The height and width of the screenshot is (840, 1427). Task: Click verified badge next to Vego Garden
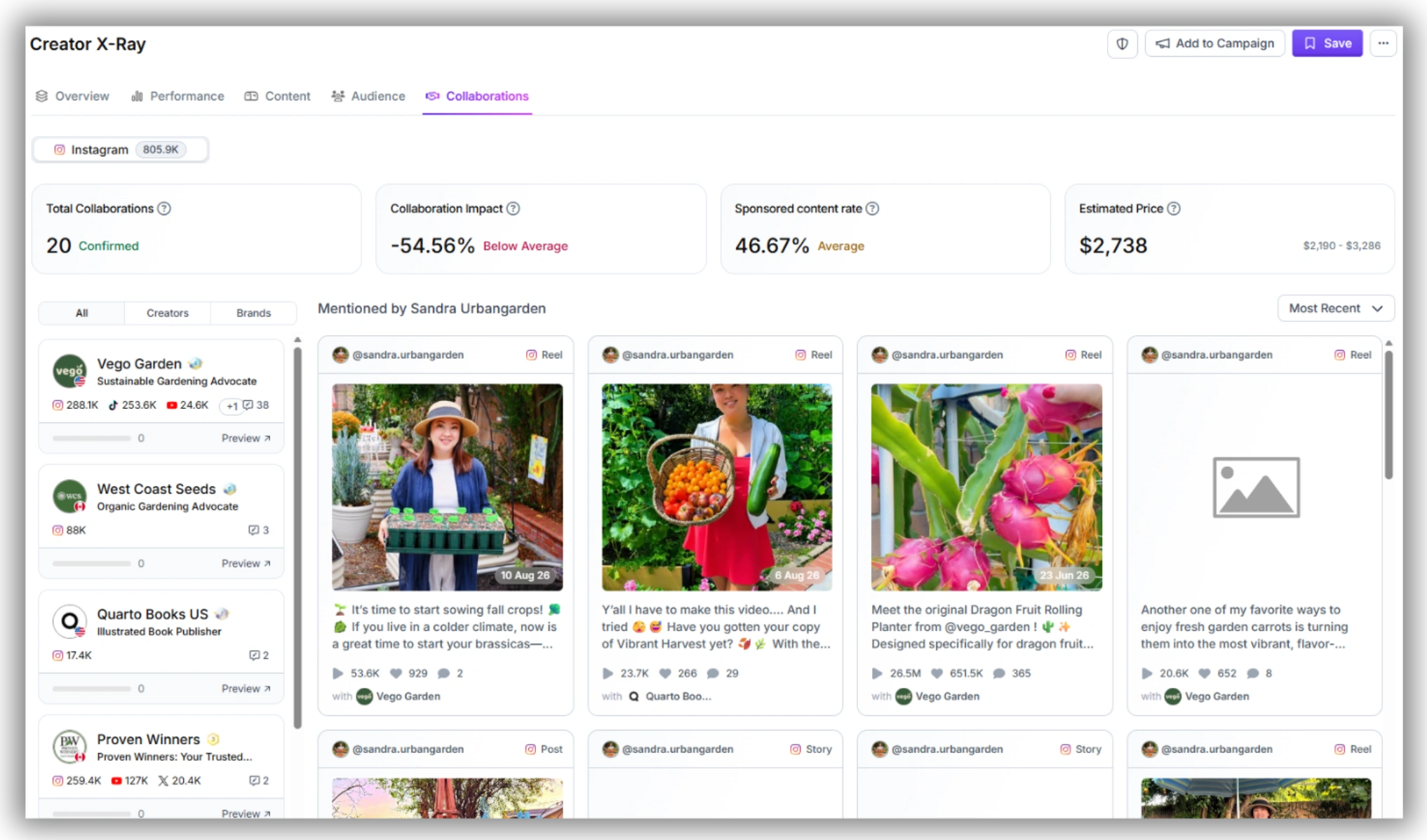coord(195,364)
